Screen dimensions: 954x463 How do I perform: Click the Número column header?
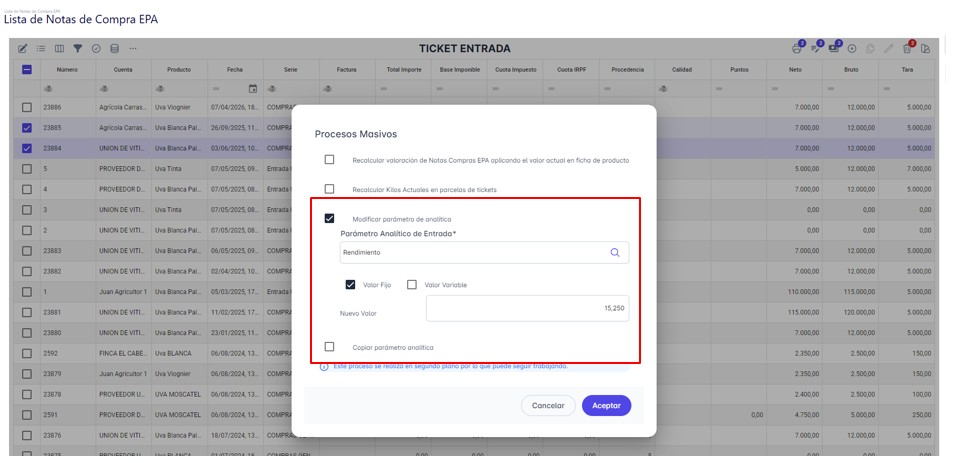click(x=68, y=69)
